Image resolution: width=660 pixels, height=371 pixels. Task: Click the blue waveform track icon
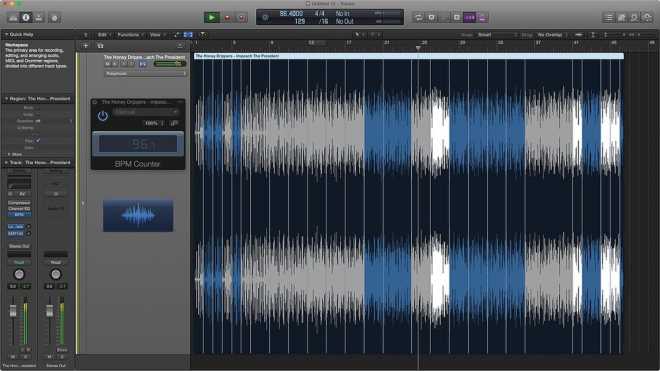(138, 216)
